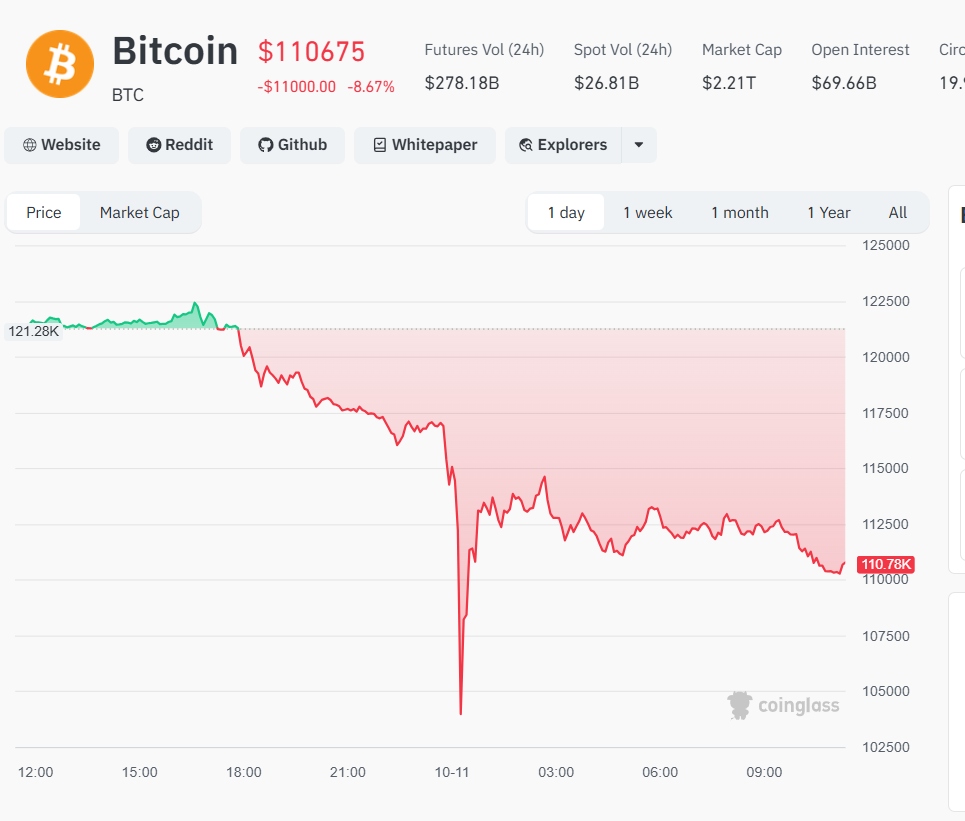Expand the Explorers dropdown arrow

tap(639, 145)
